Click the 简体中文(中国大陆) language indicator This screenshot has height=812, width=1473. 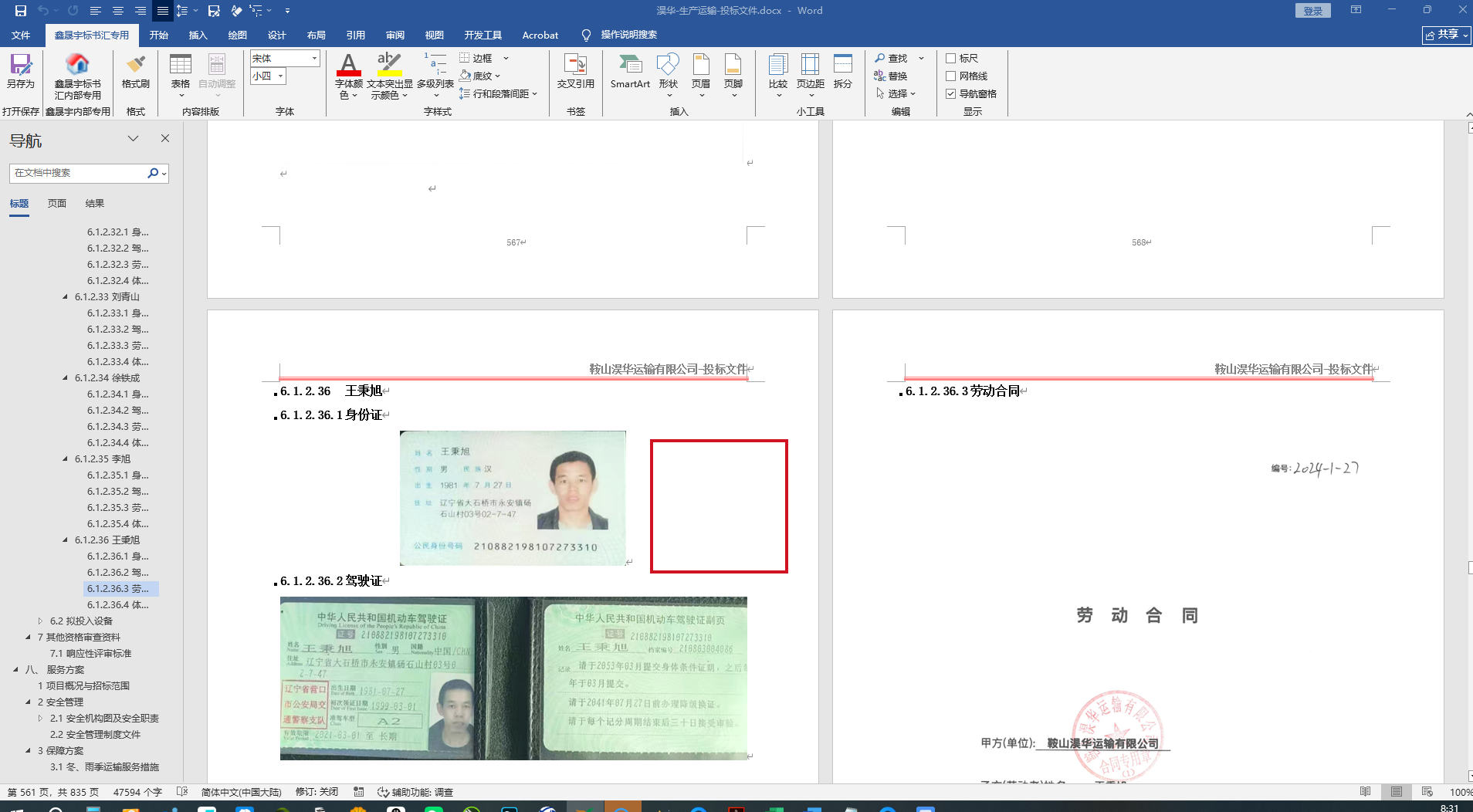point(241,792)
